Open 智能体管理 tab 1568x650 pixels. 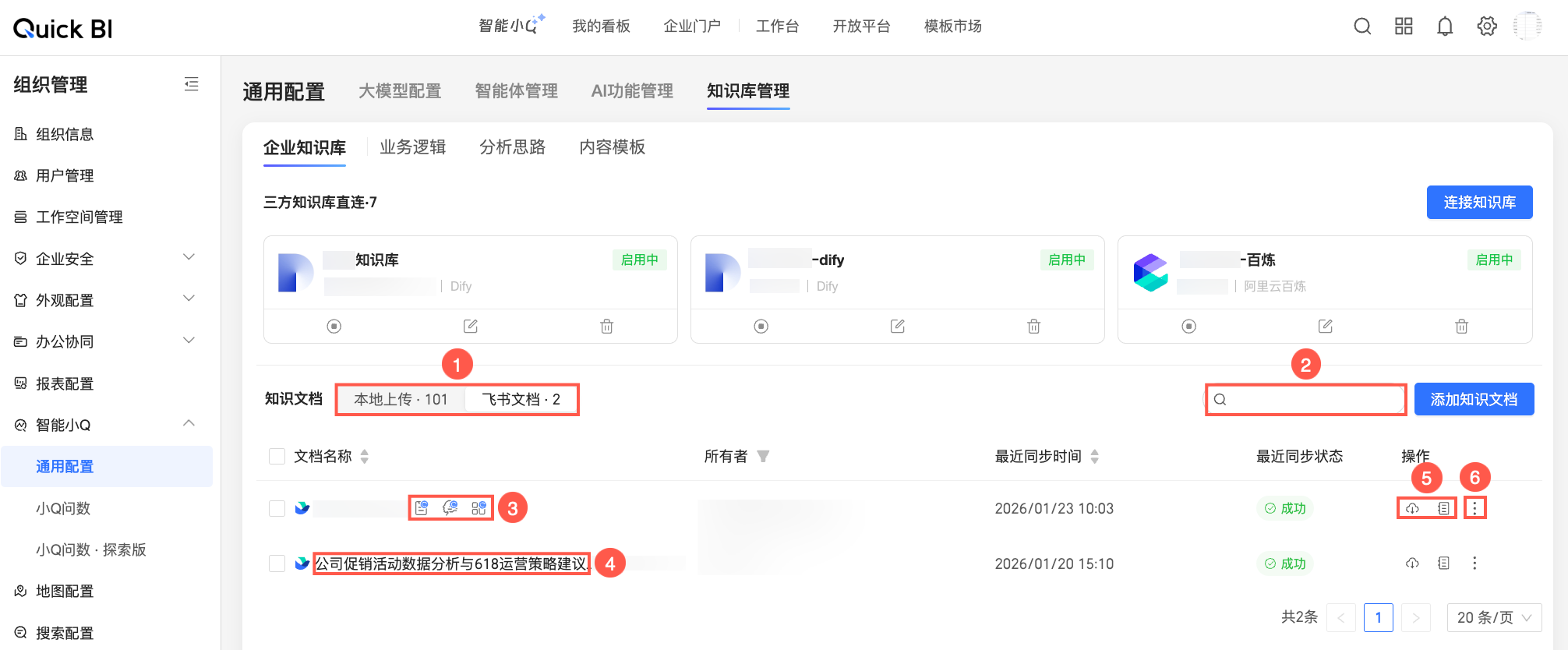(x=517, y=91)
